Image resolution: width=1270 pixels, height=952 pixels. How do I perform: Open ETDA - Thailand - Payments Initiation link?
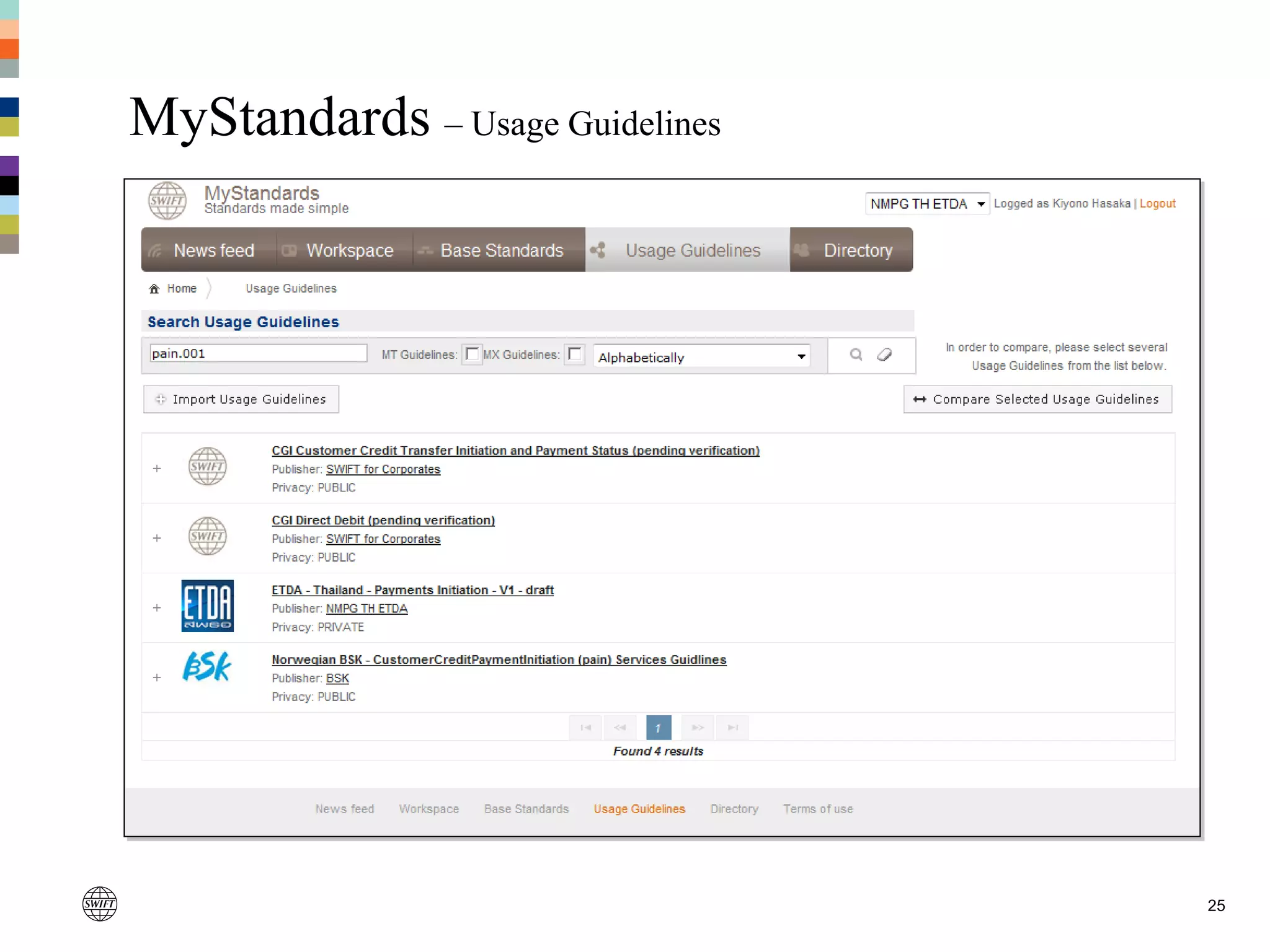412,590
